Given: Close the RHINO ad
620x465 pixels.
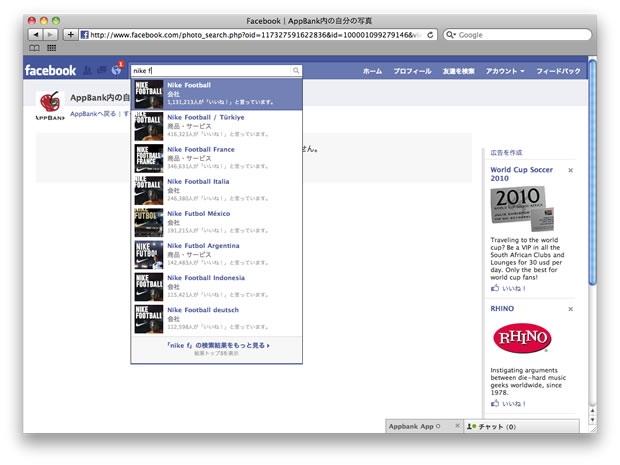Looking at the screenshot, I should tap(571, 309).
